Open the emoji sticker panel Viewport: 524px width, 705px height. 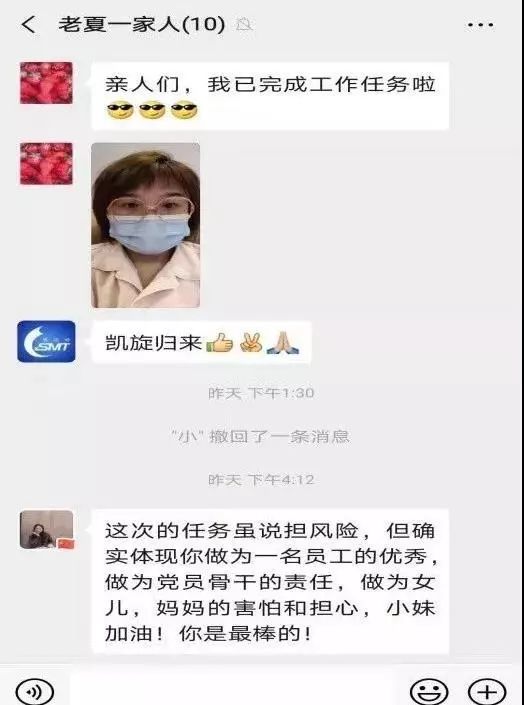(429, 692)
